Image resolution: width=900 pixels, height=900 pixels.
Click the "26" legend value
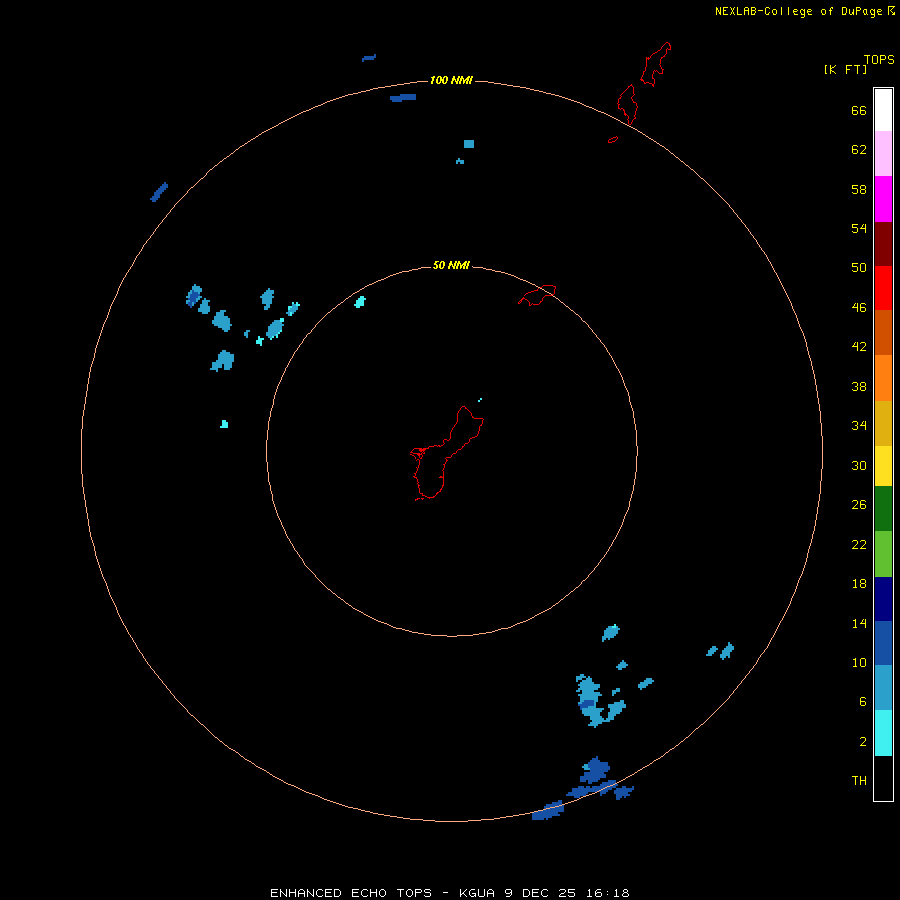point(859,505)
